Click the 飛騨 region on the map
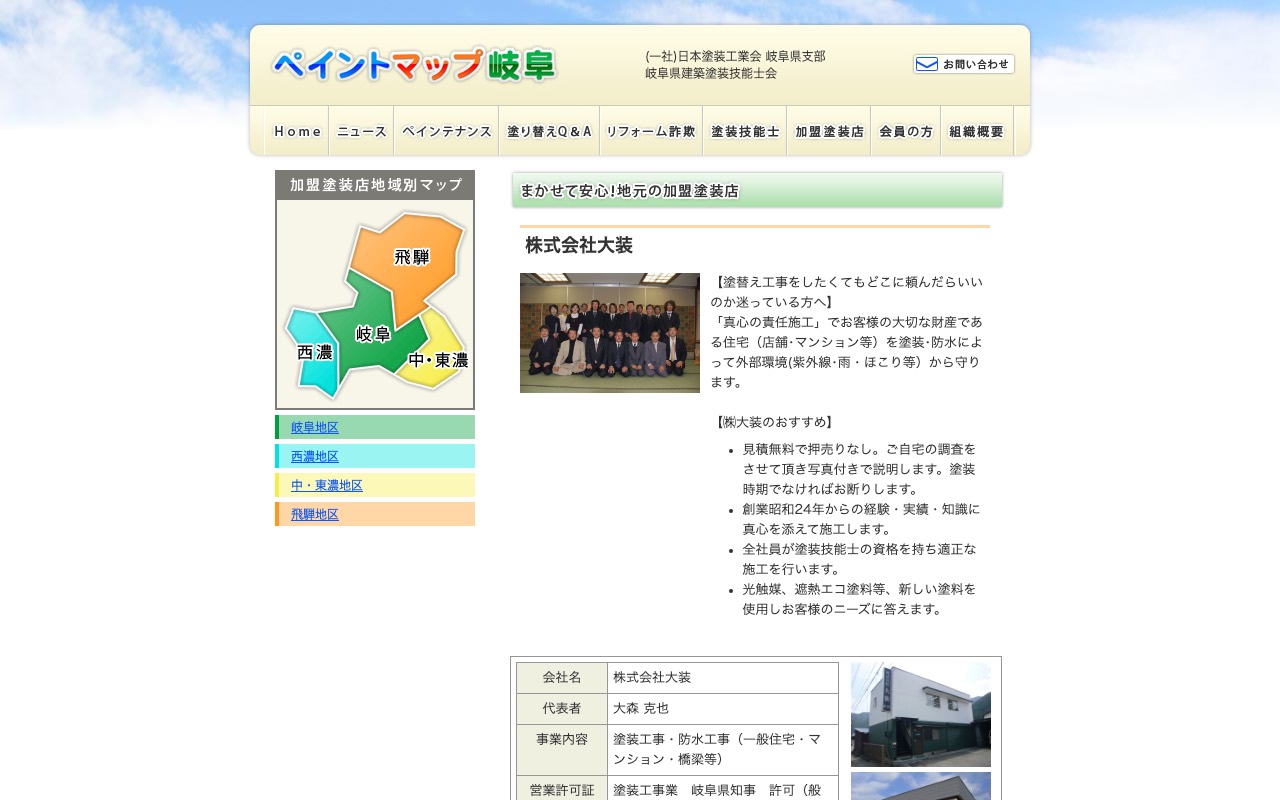Viewport: 1280px width, 800px height. click(412, 257)
